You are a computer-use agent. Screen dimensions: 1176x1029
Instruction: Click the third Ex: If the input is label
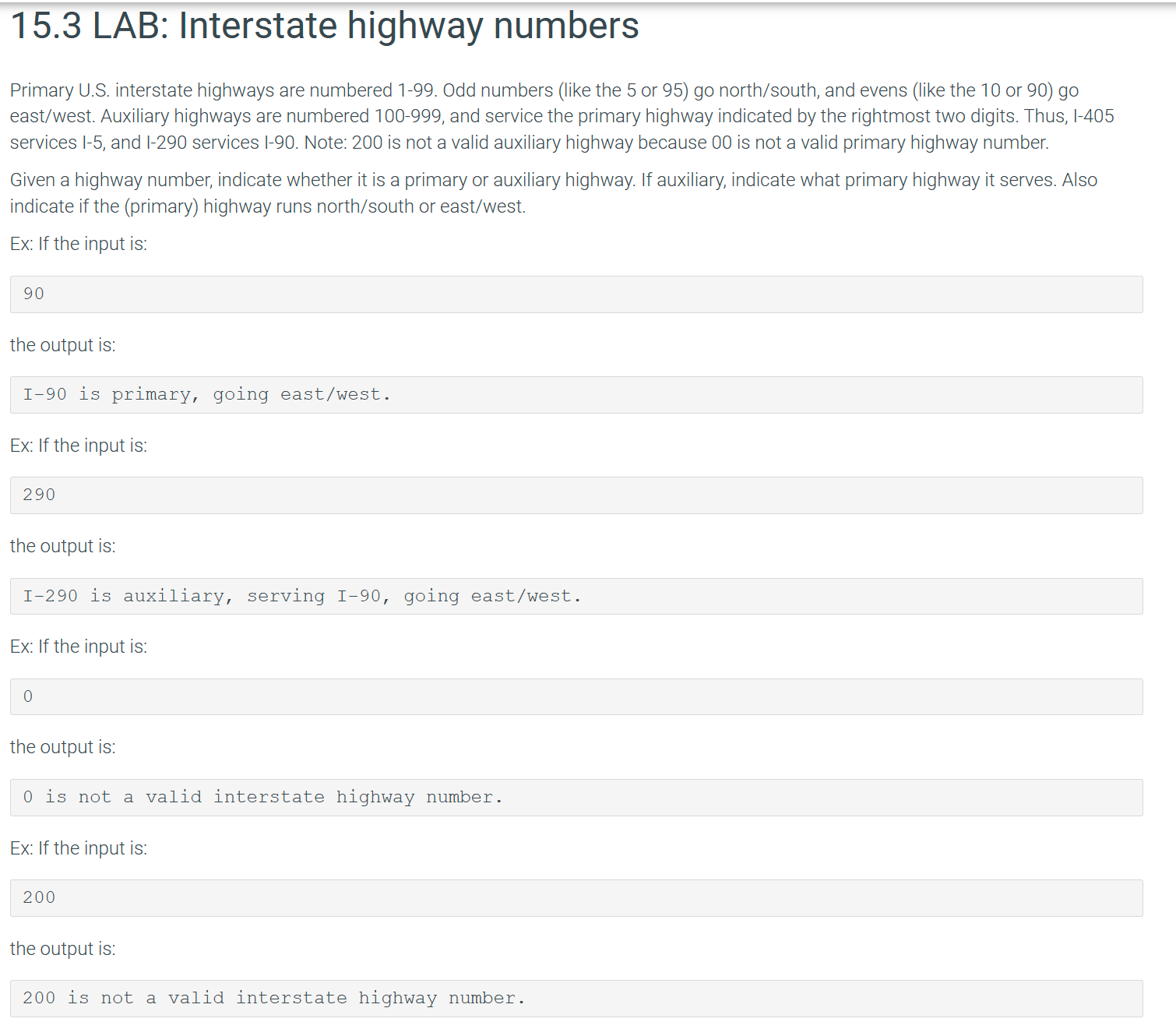78,646
